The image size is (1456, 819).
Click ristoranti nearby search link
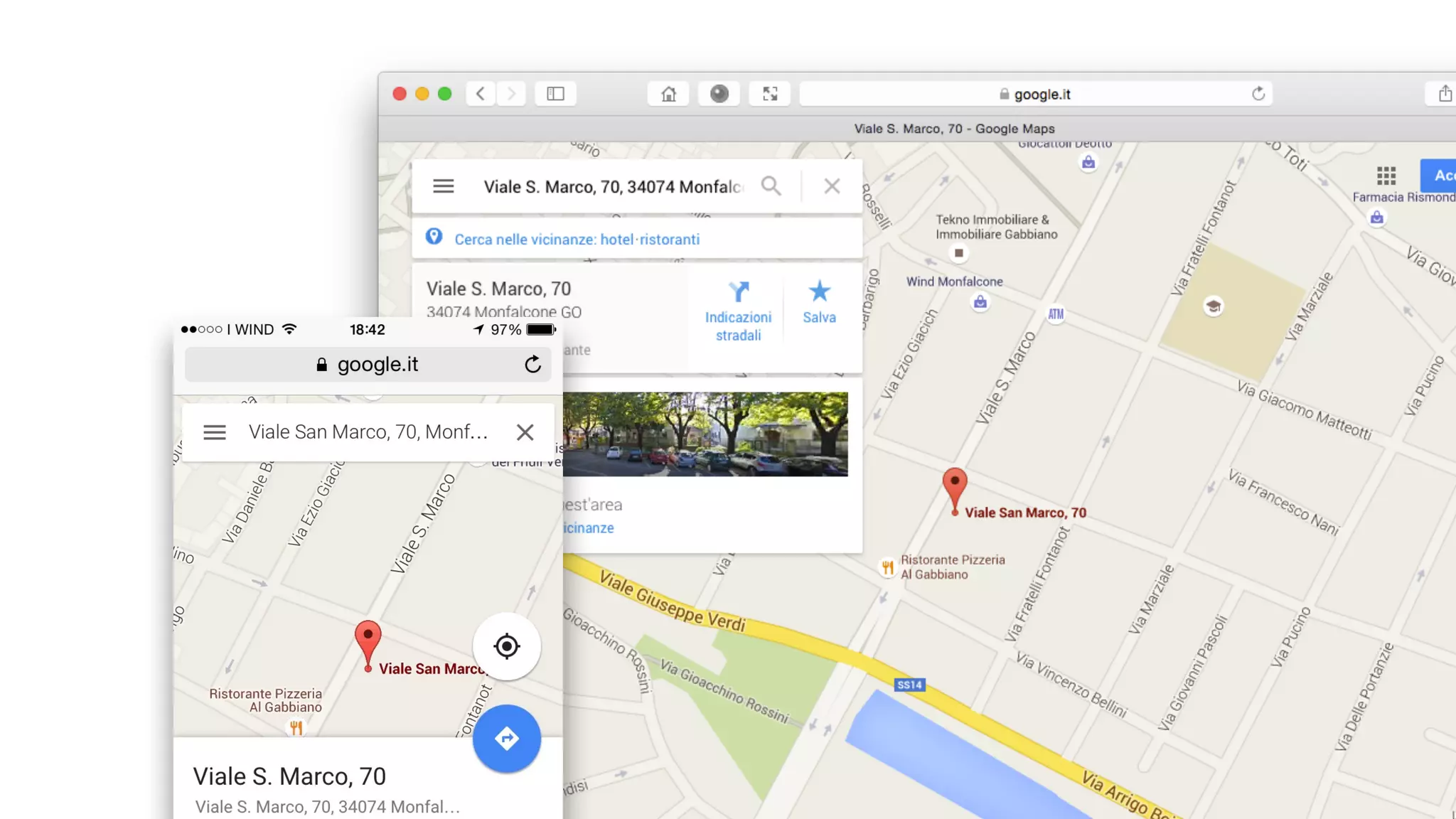tap(669, 240)
